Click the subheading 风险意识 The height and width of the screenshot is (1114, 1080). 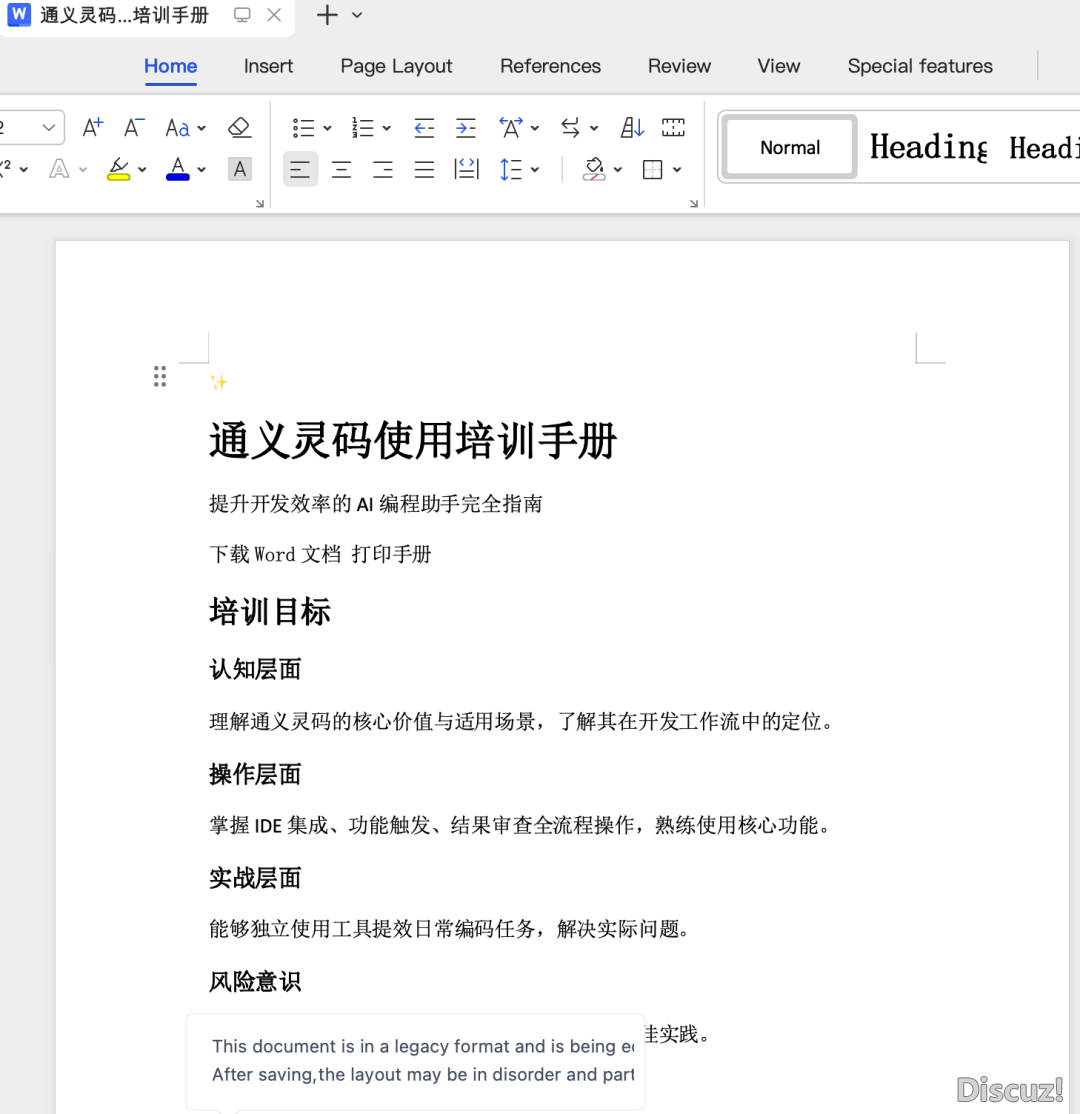(255, 982)
